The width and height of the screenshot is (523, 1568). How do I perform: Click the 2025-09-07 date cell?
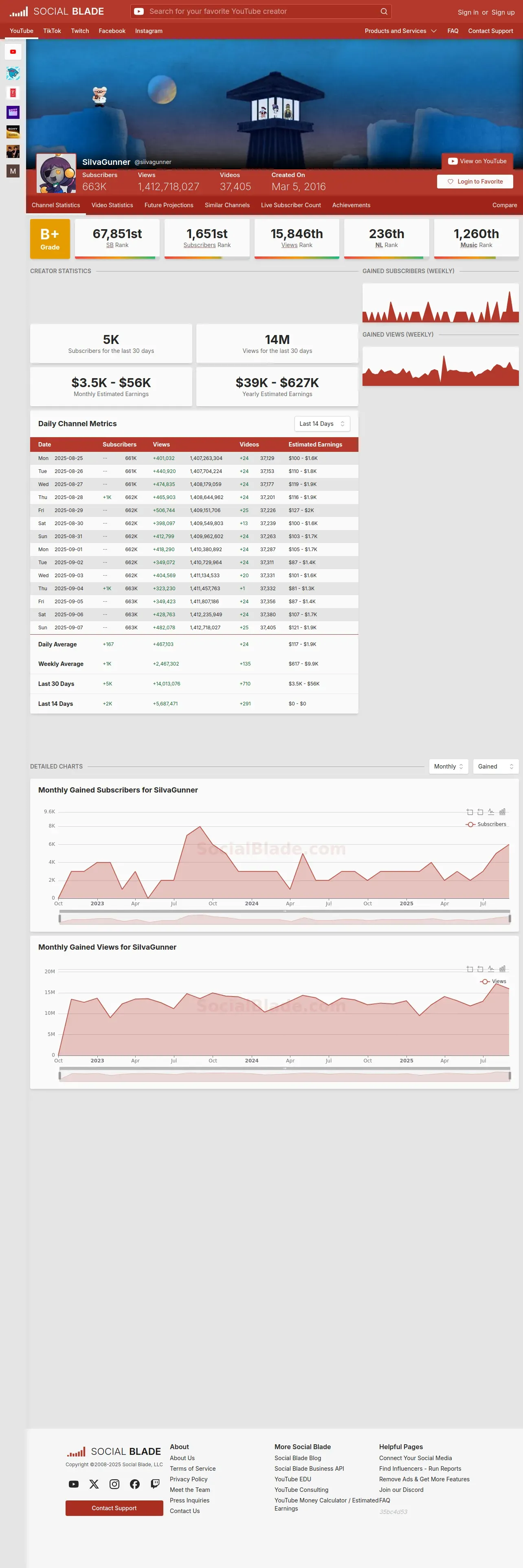point(69,628)
